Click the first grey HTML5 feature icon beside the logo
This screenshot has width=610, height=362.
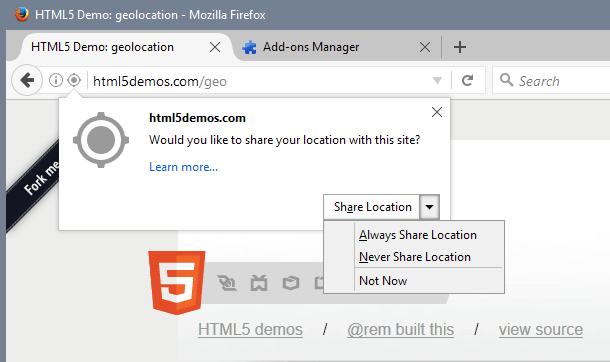coord(227,283)
